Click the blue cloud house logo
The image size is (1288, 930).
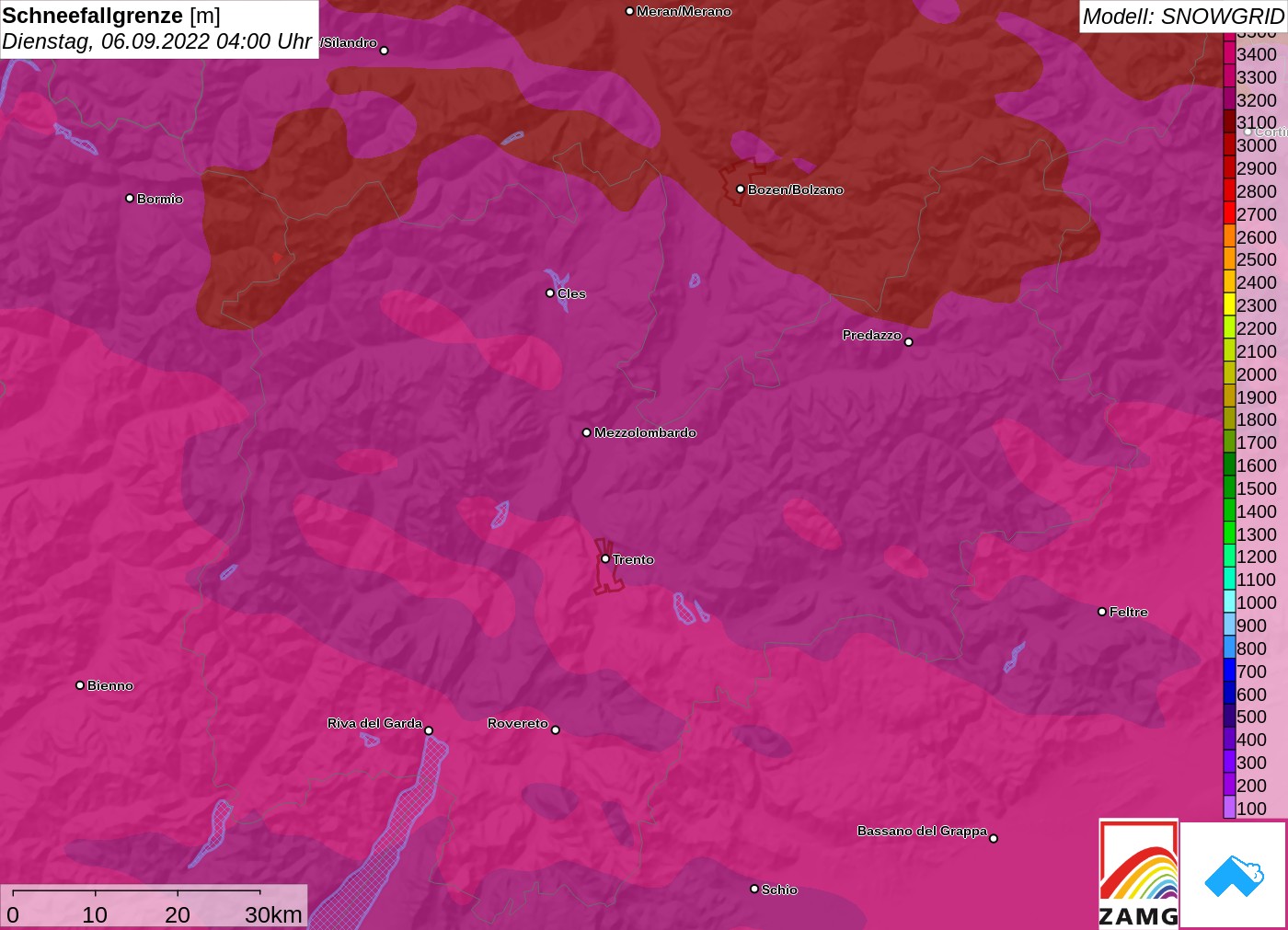1233,875
